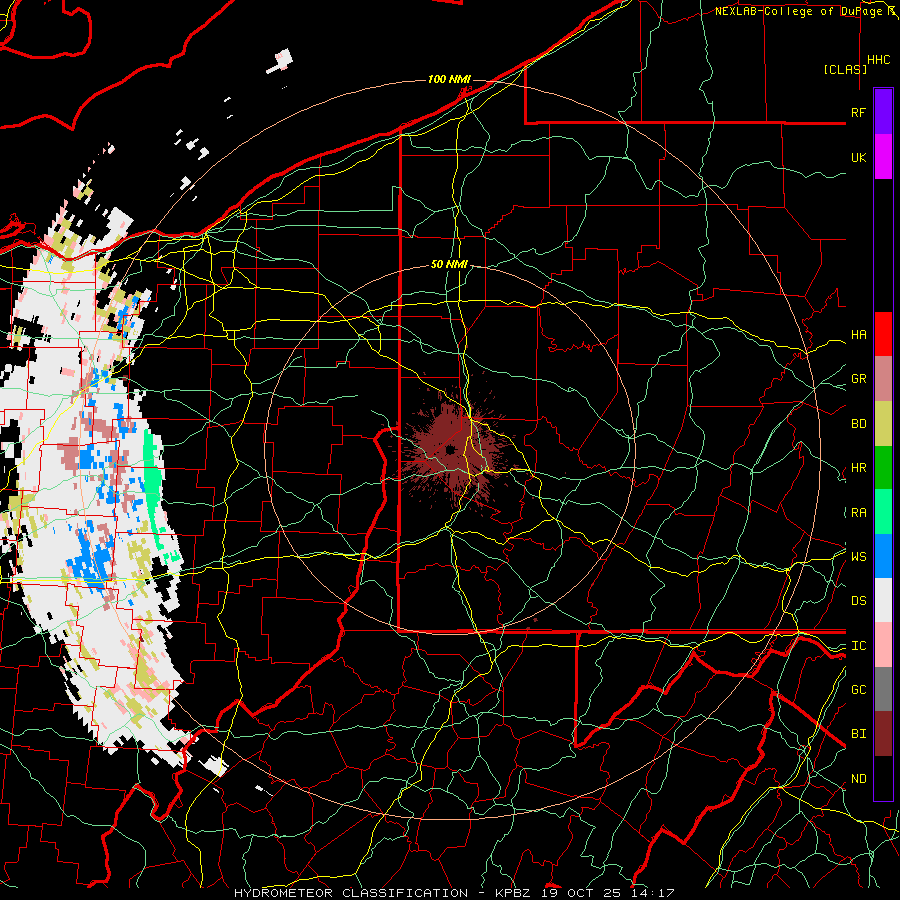Click the HHC product code label
Image resolution: width=900 pixels, height=900 pixels.
click(878, 60)
